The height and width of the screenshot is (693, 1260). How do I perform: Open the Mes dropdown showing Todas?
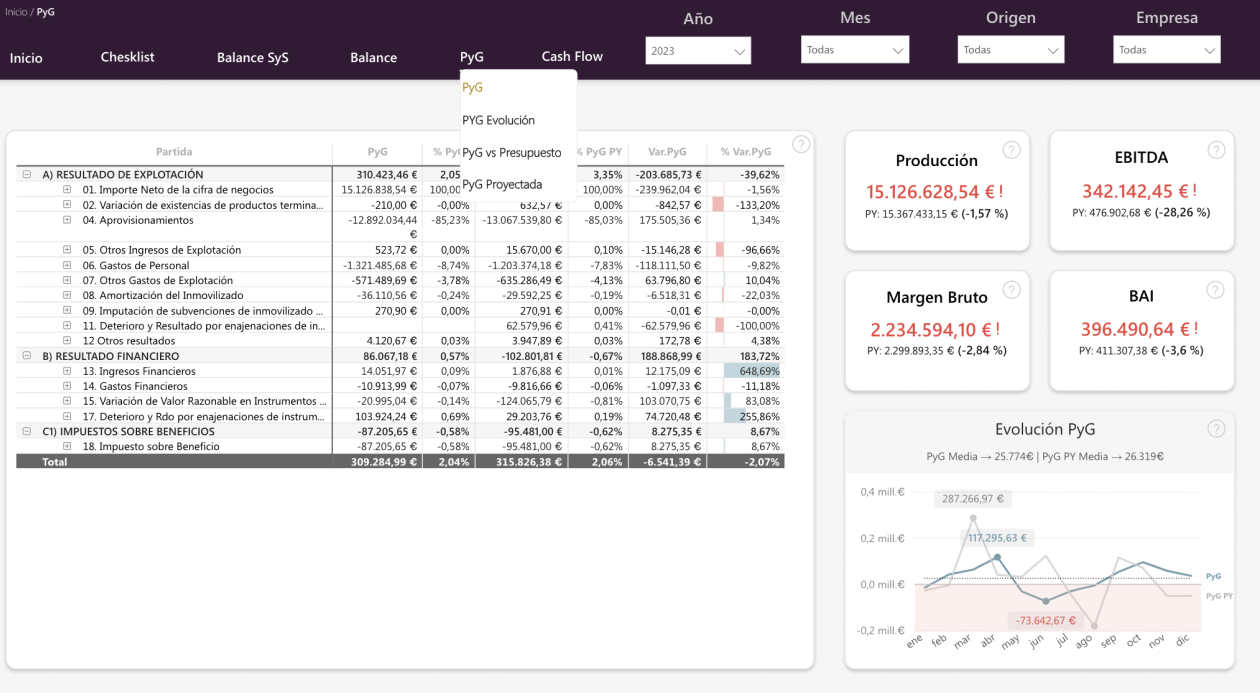coord(855,48)
